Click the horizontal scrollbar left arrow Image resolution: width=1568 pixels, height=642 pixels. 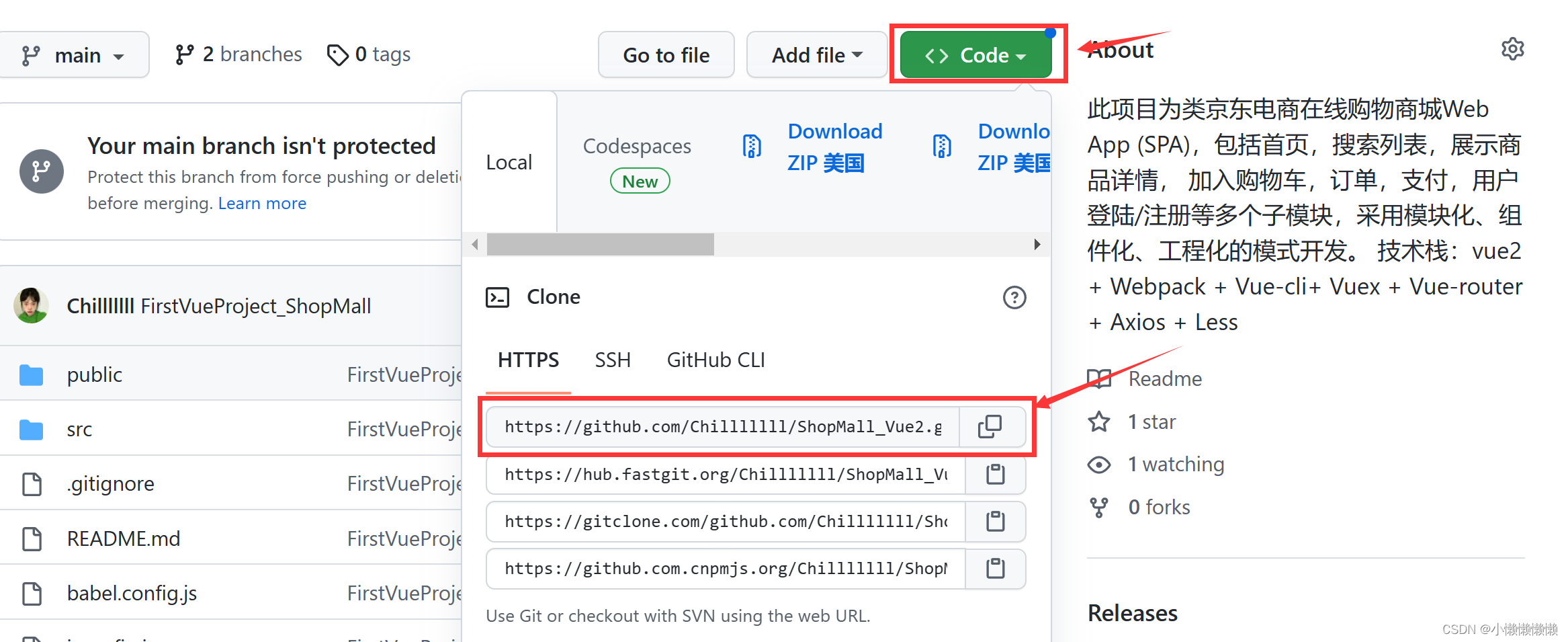tap(475, 244)
